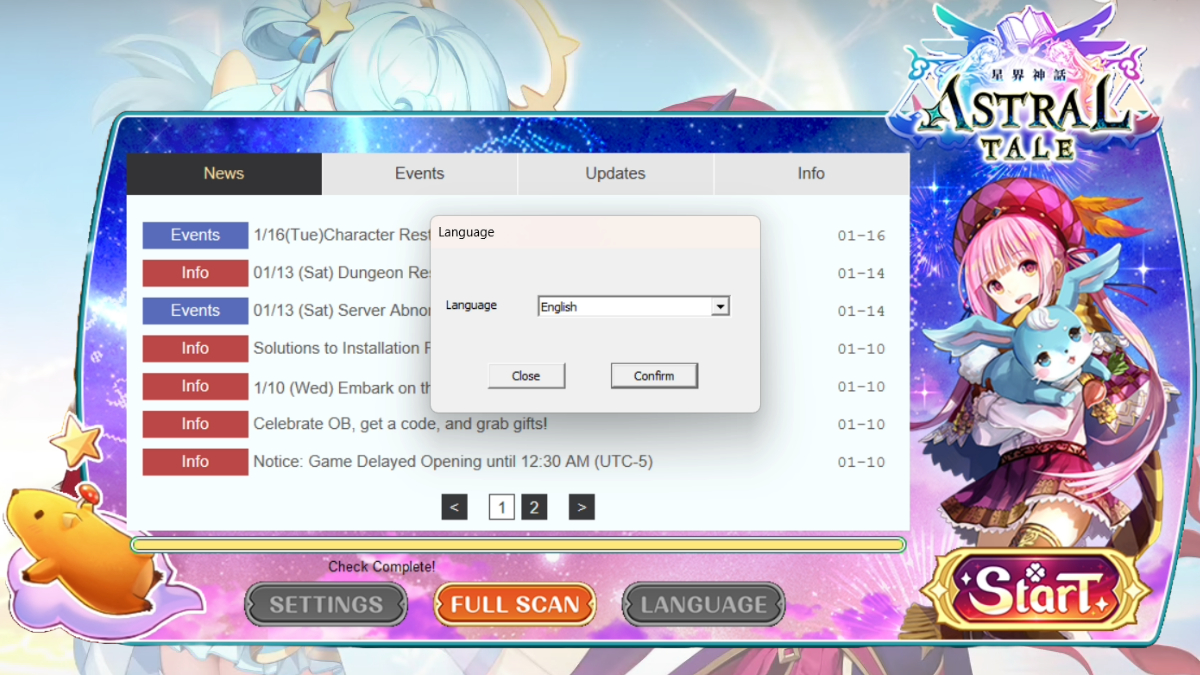Click the Info badge on the installation solutions entry

click(x=194, y=348)
